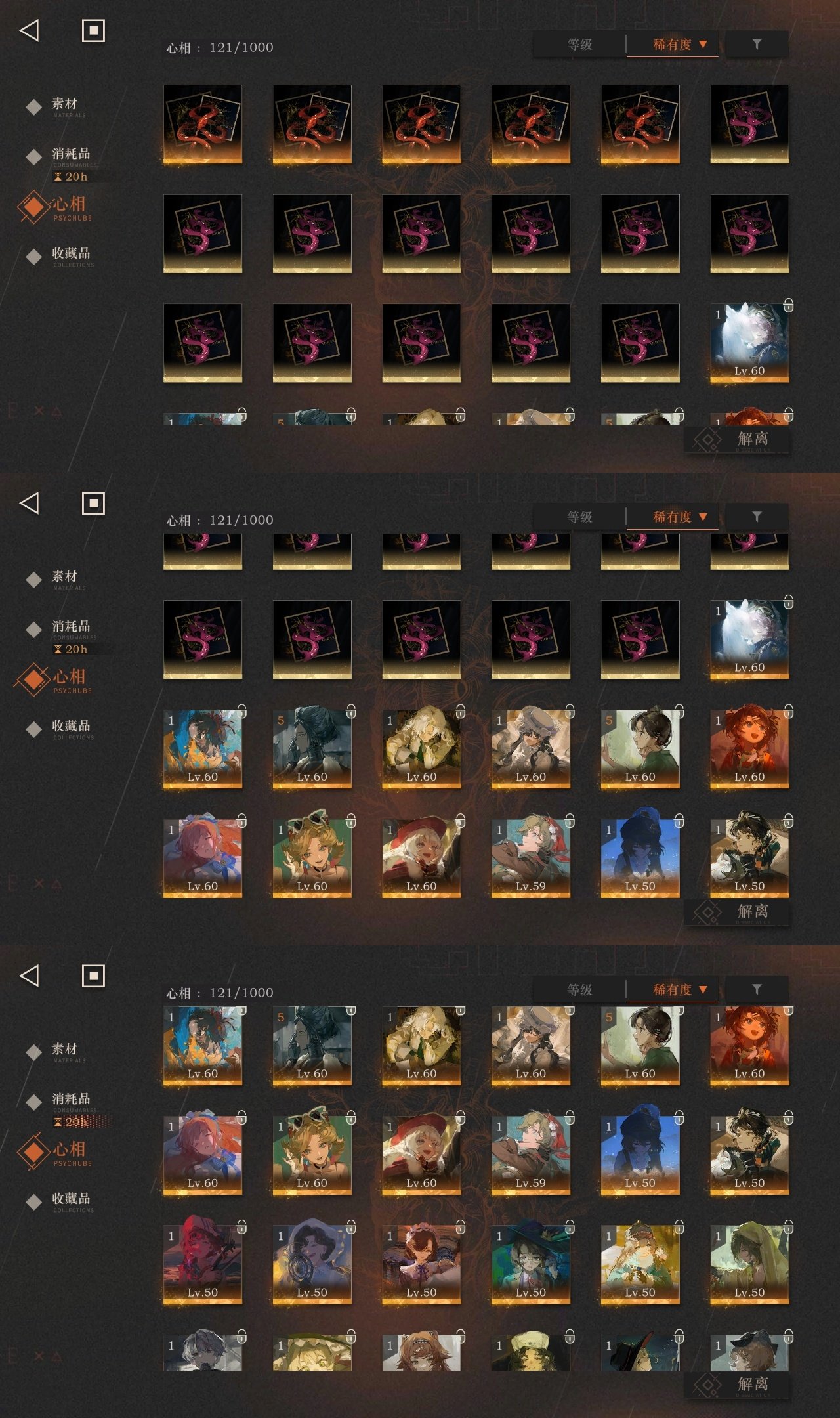Open the blue-hooded Lv.50 psychube with round device

[x=312, y=1265]
